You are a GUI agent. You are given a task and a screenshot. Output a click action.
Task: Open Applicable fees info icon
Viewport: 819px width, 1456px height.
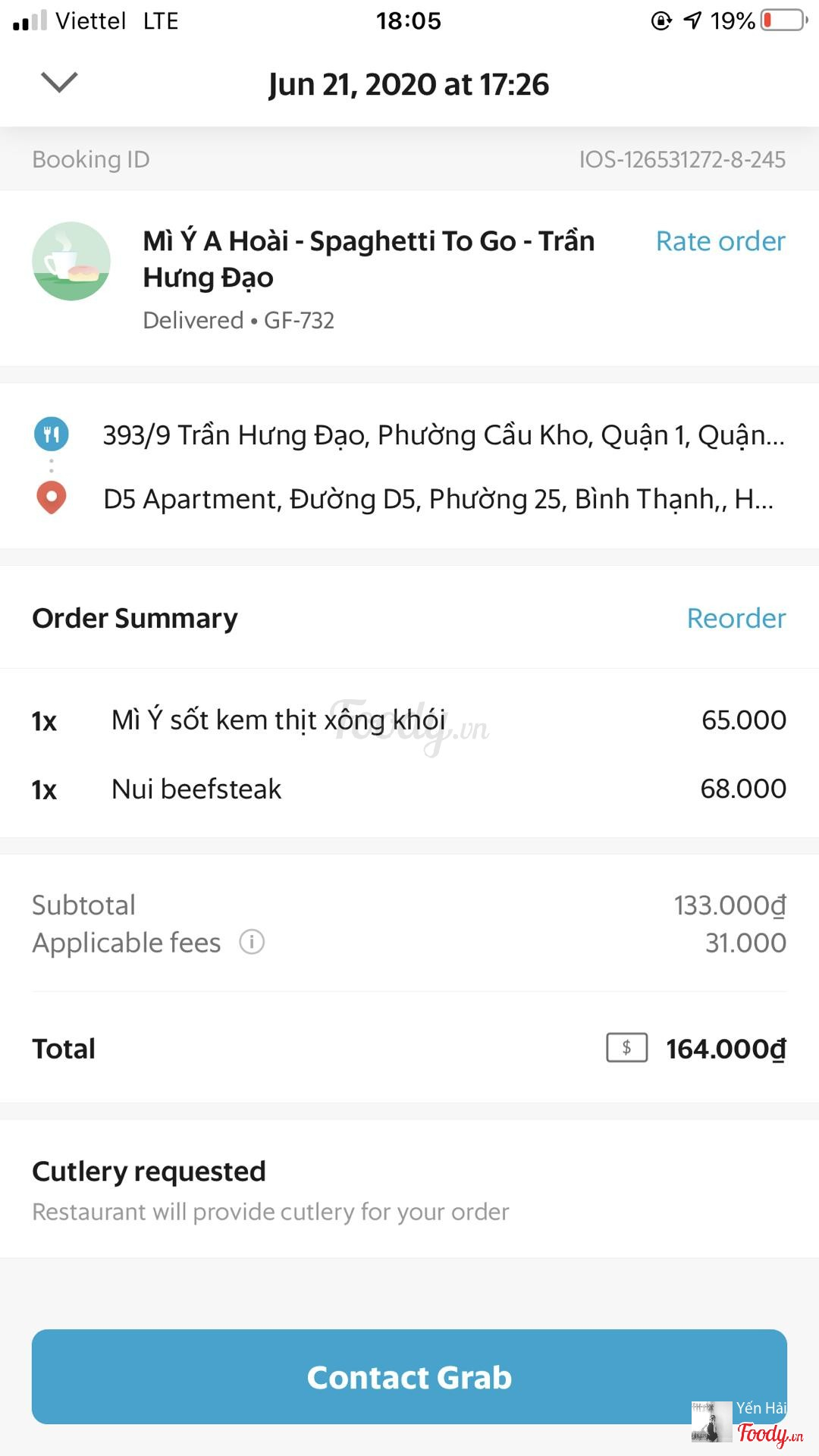(252, 942)
